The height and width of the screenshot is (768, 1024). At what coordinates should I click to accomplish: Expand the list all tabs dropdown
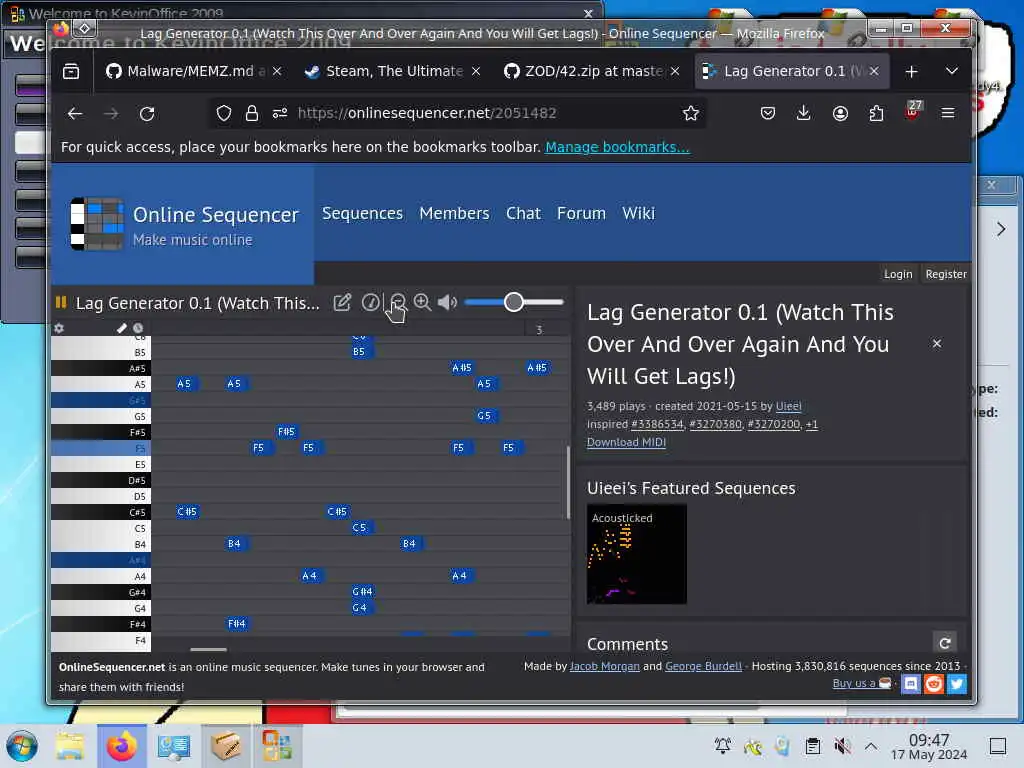tap(952, 71)
